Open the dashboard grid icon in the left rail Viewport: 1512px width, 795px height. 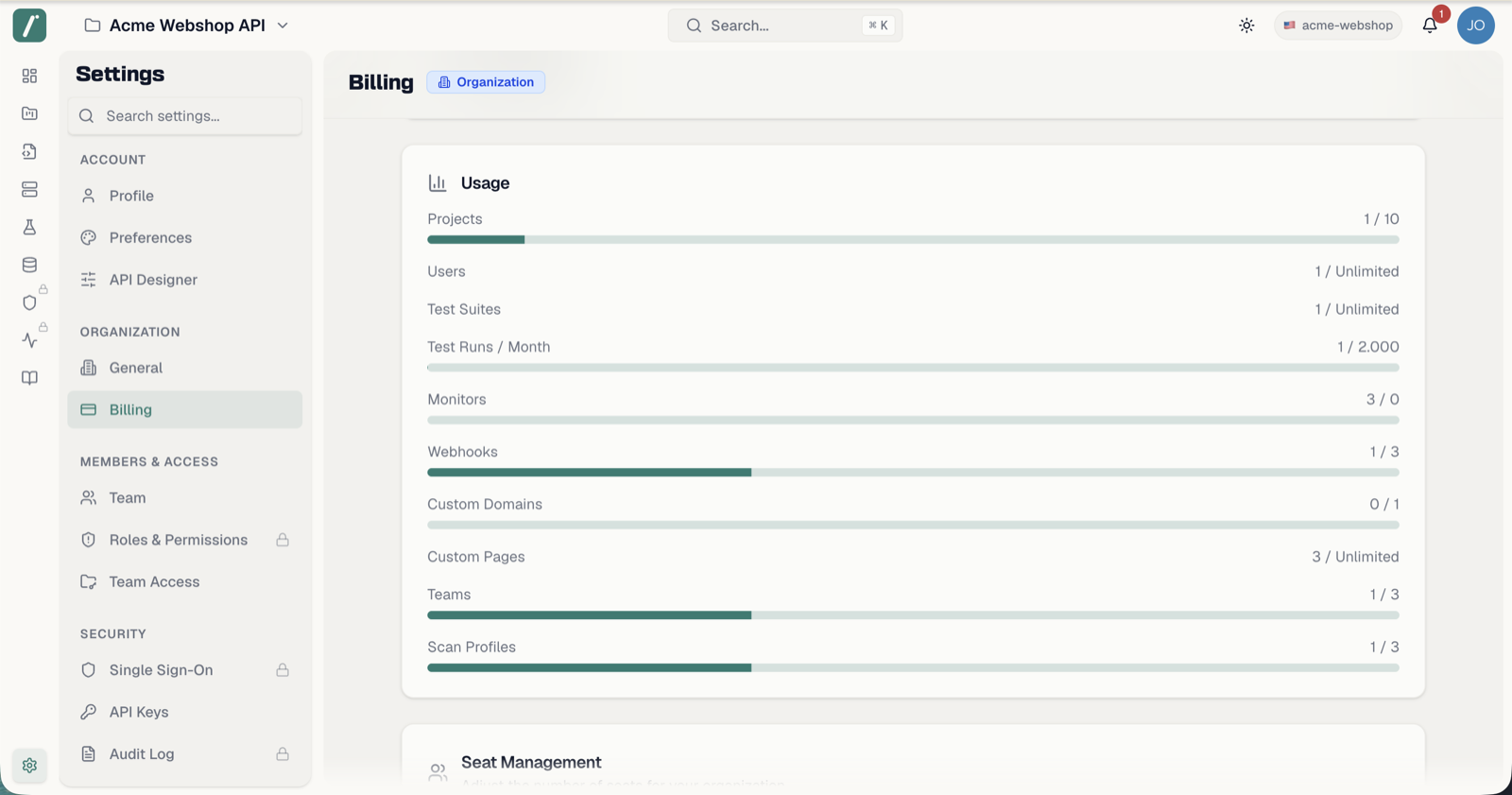point(29,76)
